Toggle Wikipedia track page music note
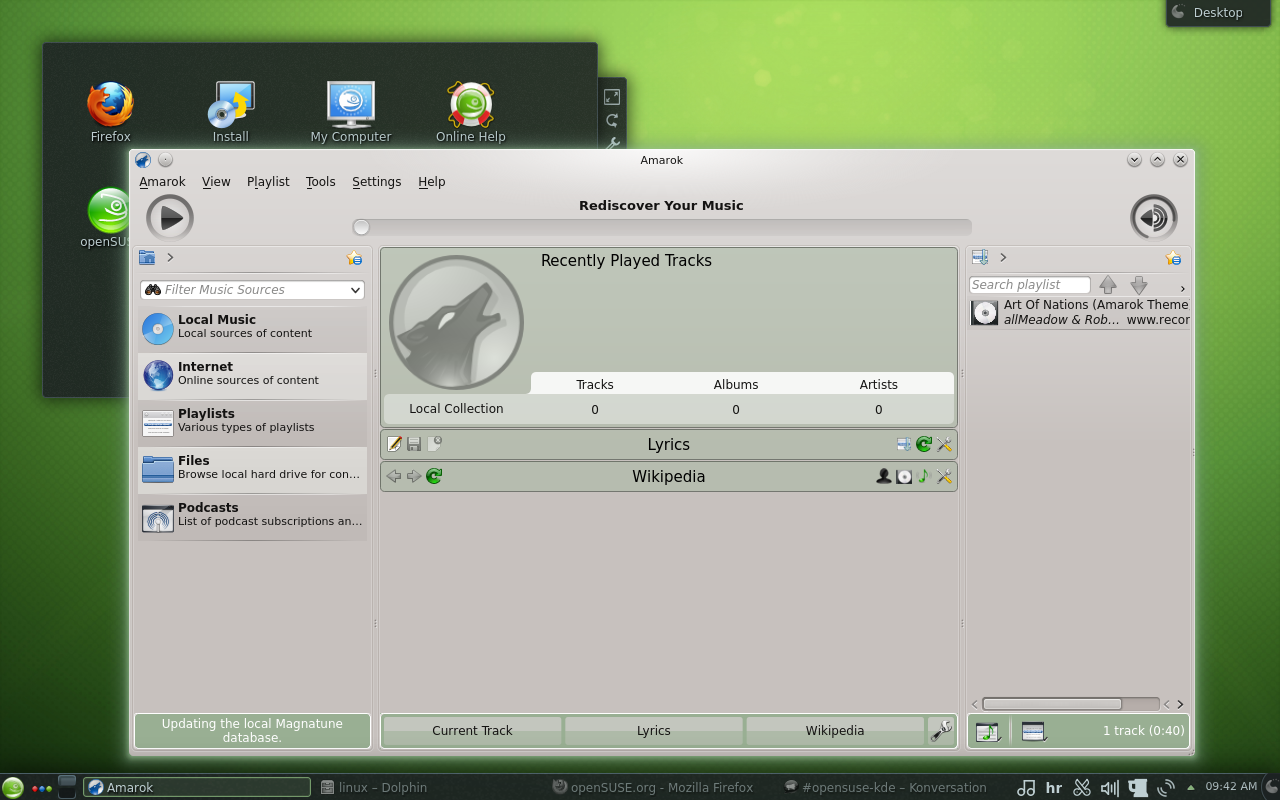 coord(923,476)
